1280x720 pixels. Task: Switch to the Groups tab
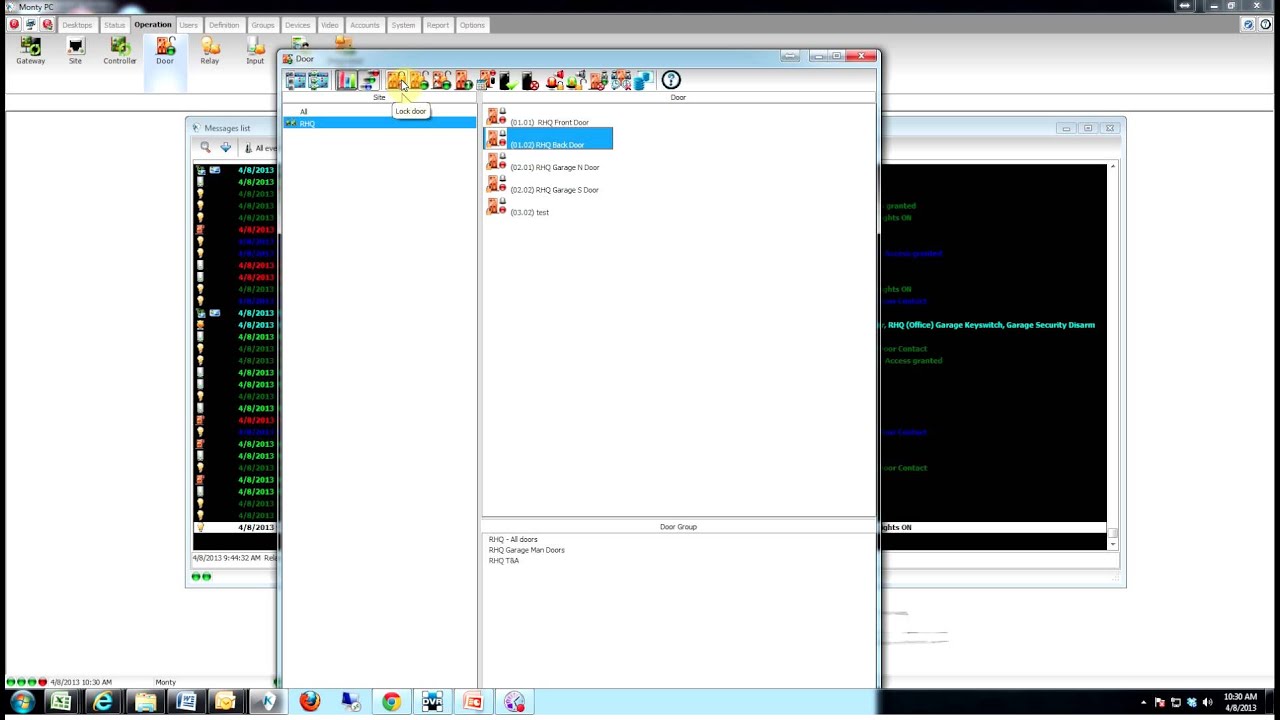(263, 25)
